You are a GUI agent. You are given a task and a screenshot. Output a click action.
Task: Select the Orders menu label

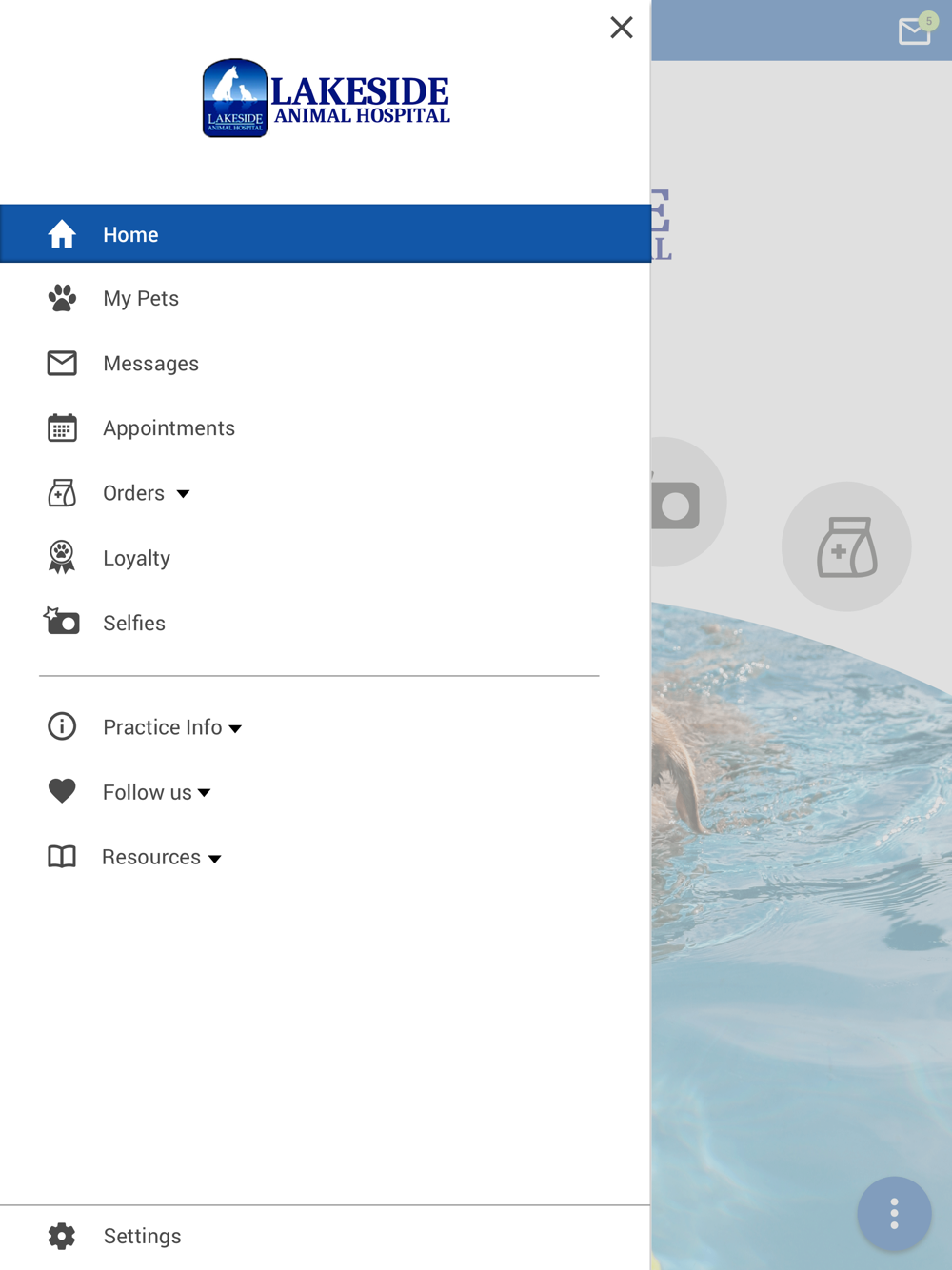[x=133, y=493]
